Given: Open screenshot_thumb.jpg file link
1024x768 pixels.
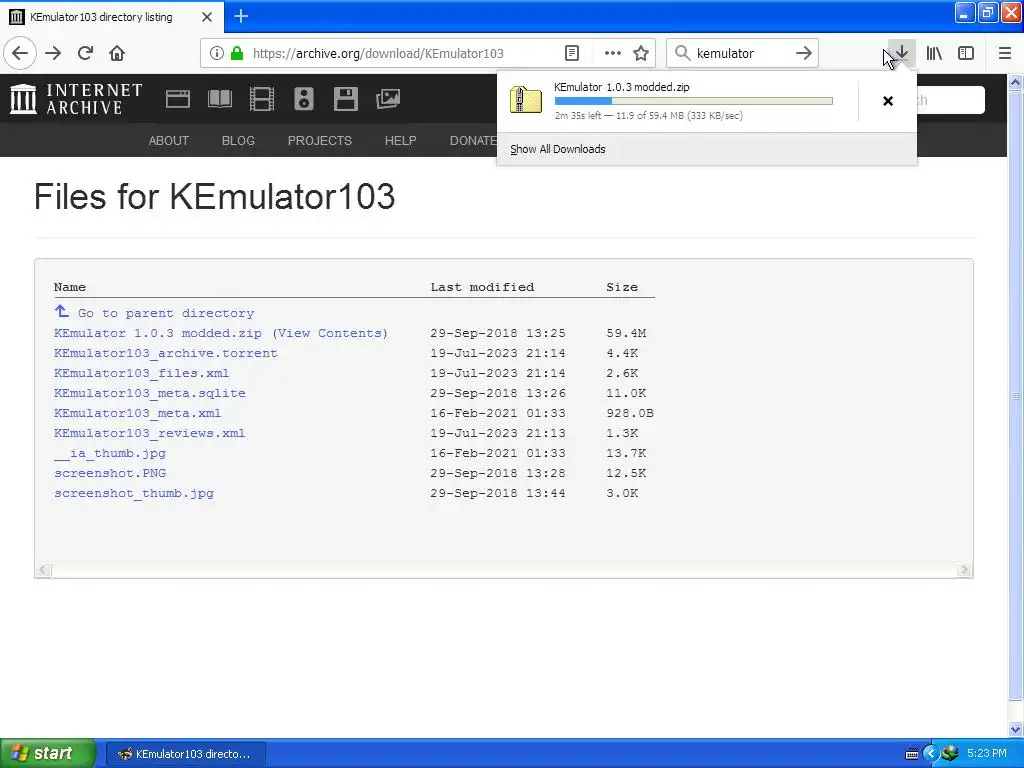Looking at the screenshot, I should click(134, 493).
